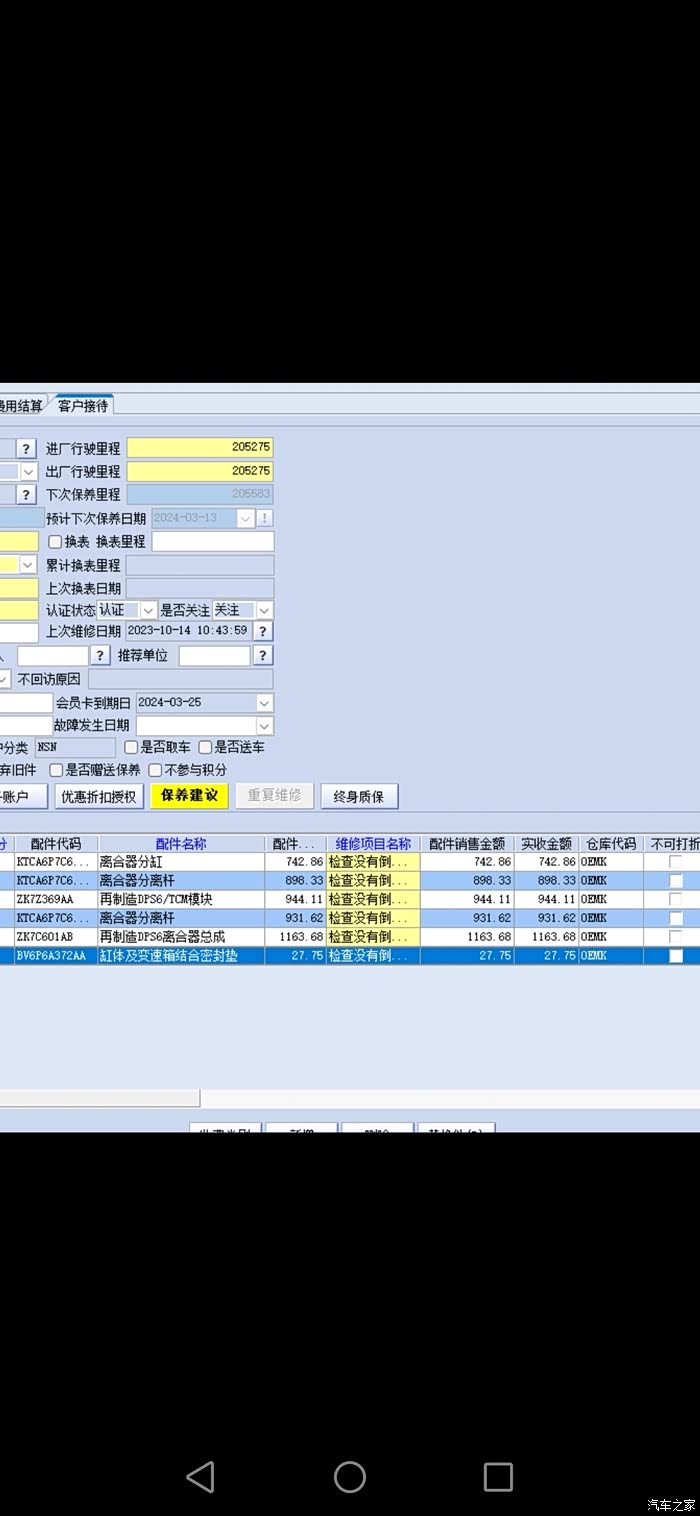Sort by the 配件名称 column header
Viewport: 700px width, 1516px height.
pyautogui.click(x=181, y=844)
